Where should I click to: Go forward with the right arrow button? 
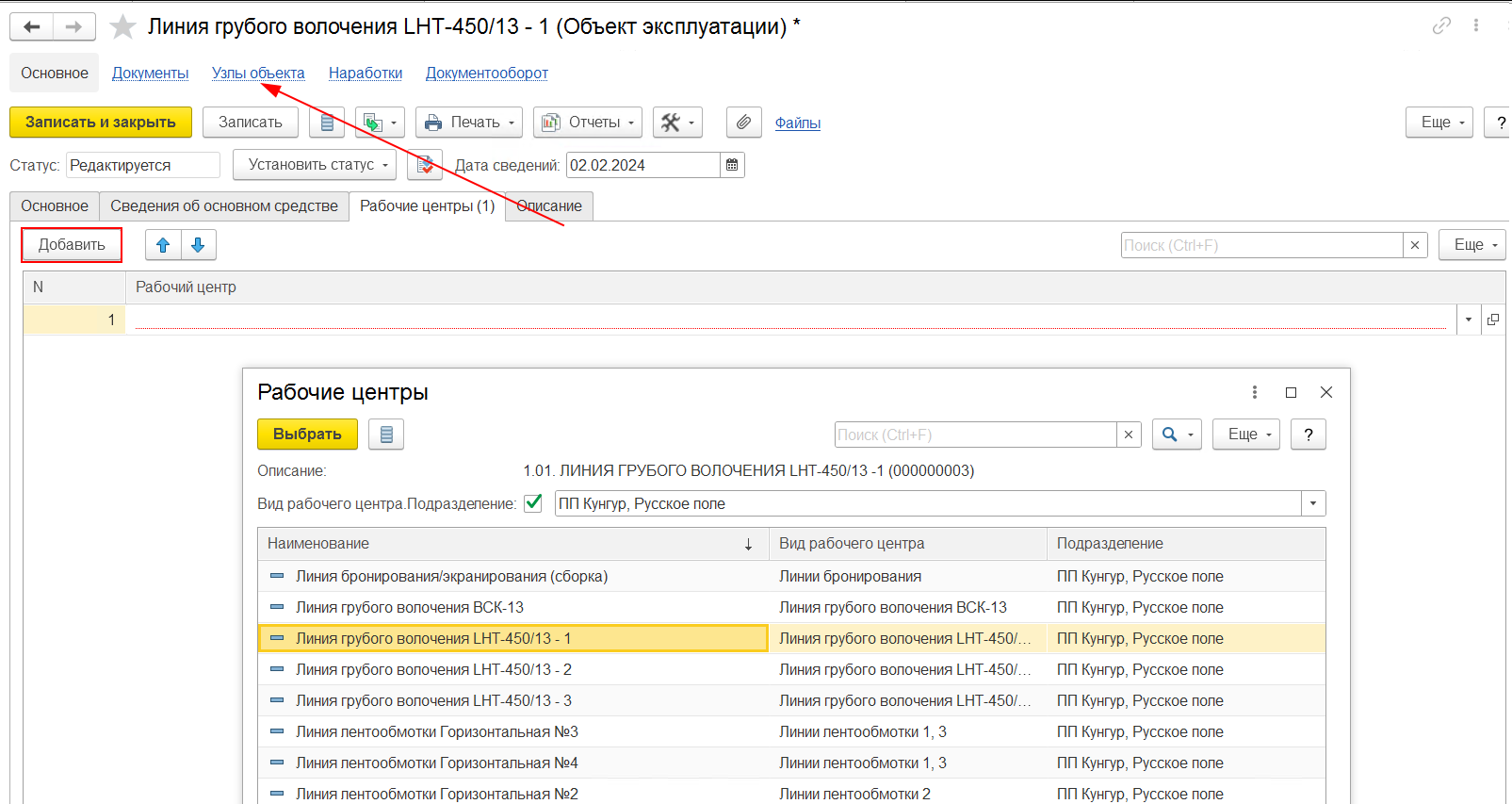click(x=73, y=26)
